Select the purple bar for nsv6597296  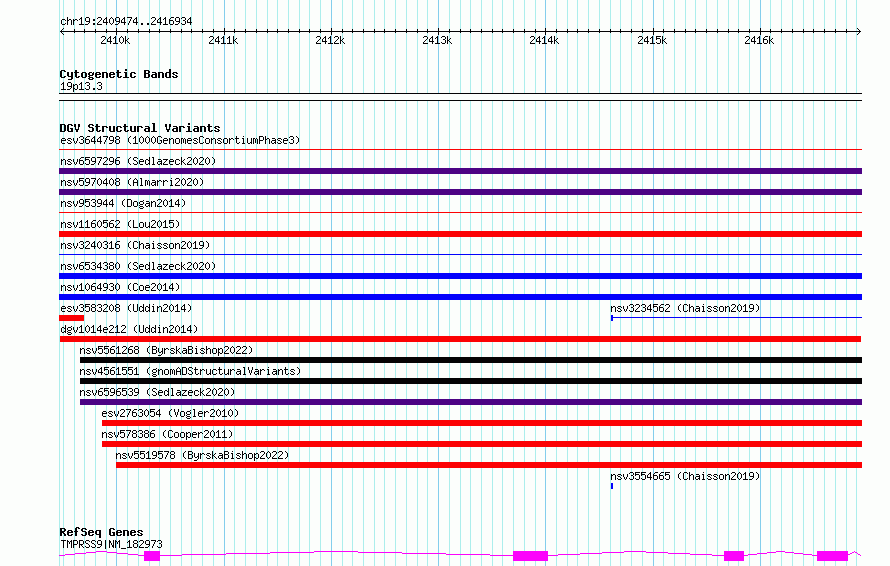coord(460,171)
